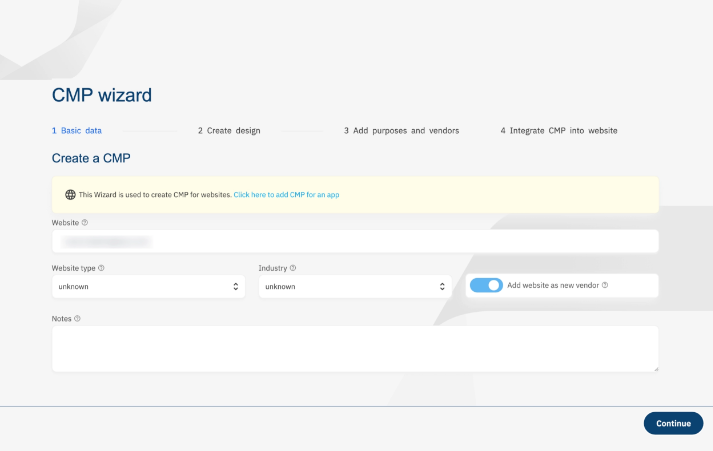Jump to step 3 Add purposes and vendors
Image resolution: width=713 pixels, height=451 pixels.
pyautogui.click(x=401, y=131)
